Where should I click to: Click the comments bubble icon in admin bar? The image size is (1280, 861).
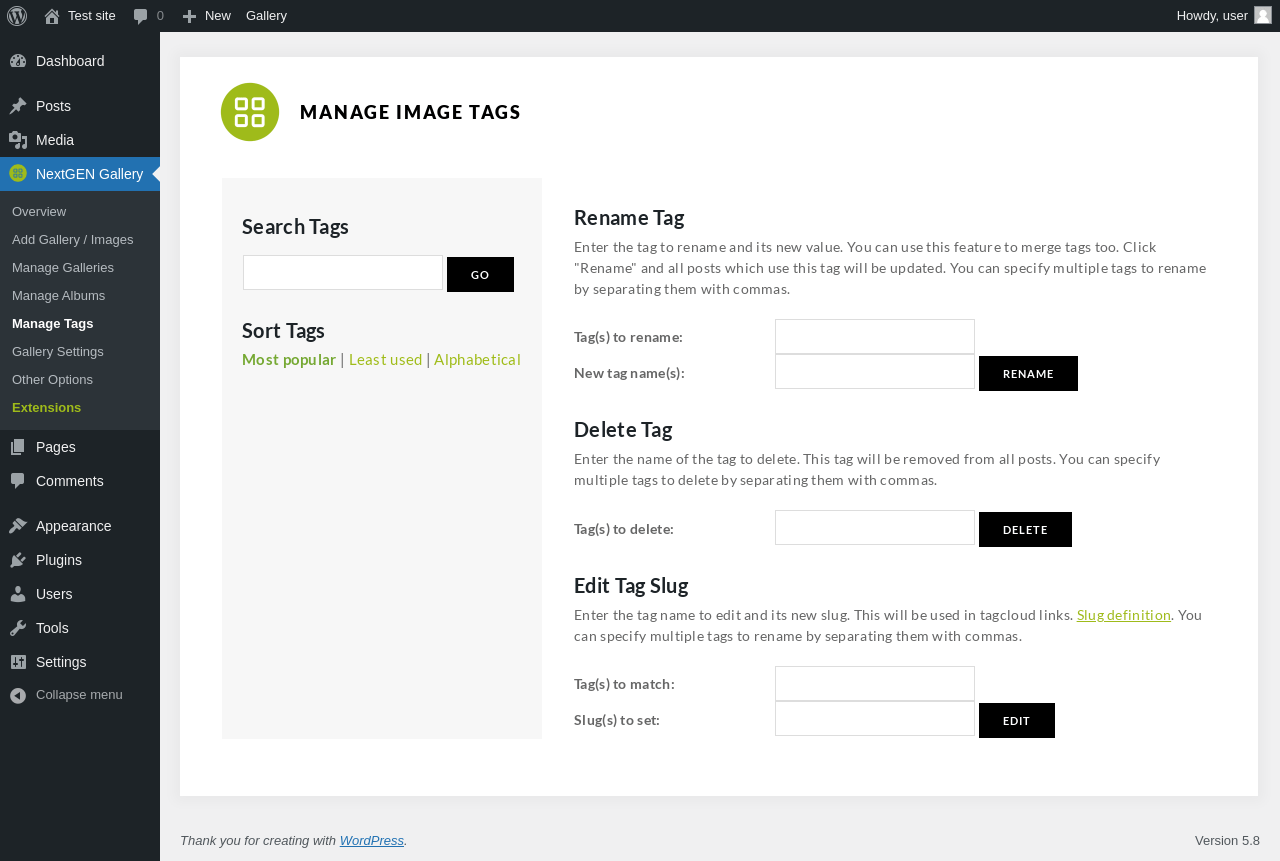(141, 16)
